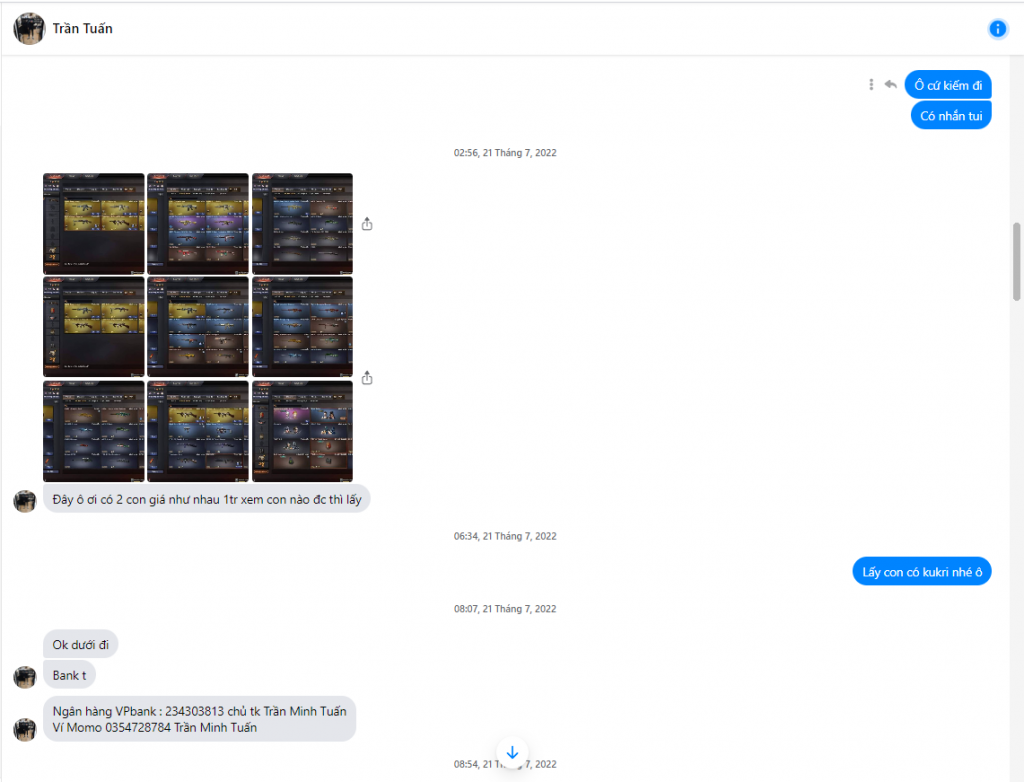This screenshot has height=782, width=1024.
Task: Open Trần Tuấn's profile picture in header
Action: pyautogui.click(x=29, y=29)
